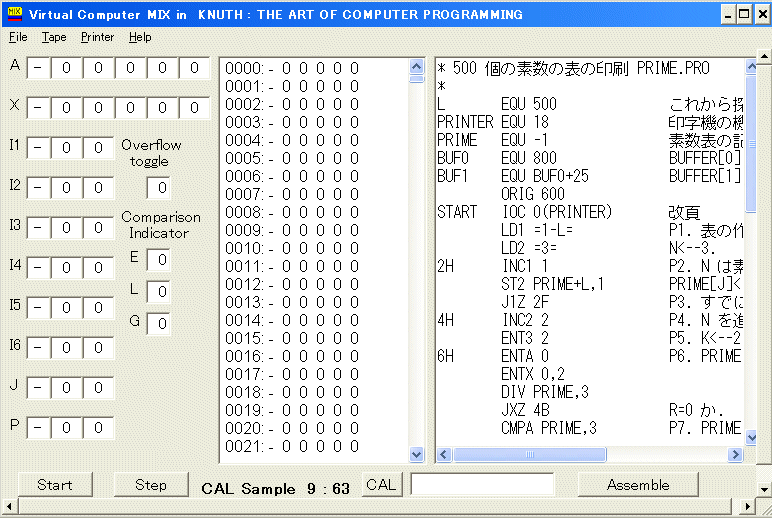Maximize the Virtual Computer MIX window
This screenshot has width=772, height=518.
[x=744, y=15]
